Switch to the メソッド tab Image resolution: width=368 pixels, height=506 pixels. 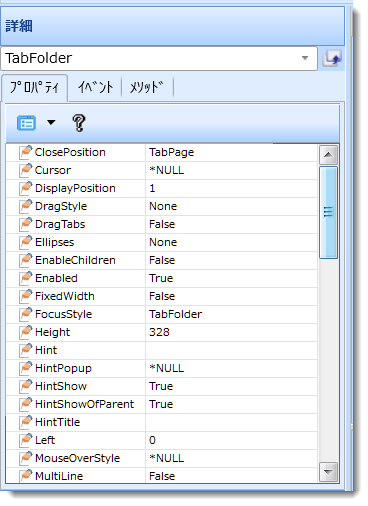(x=147, y=88)
